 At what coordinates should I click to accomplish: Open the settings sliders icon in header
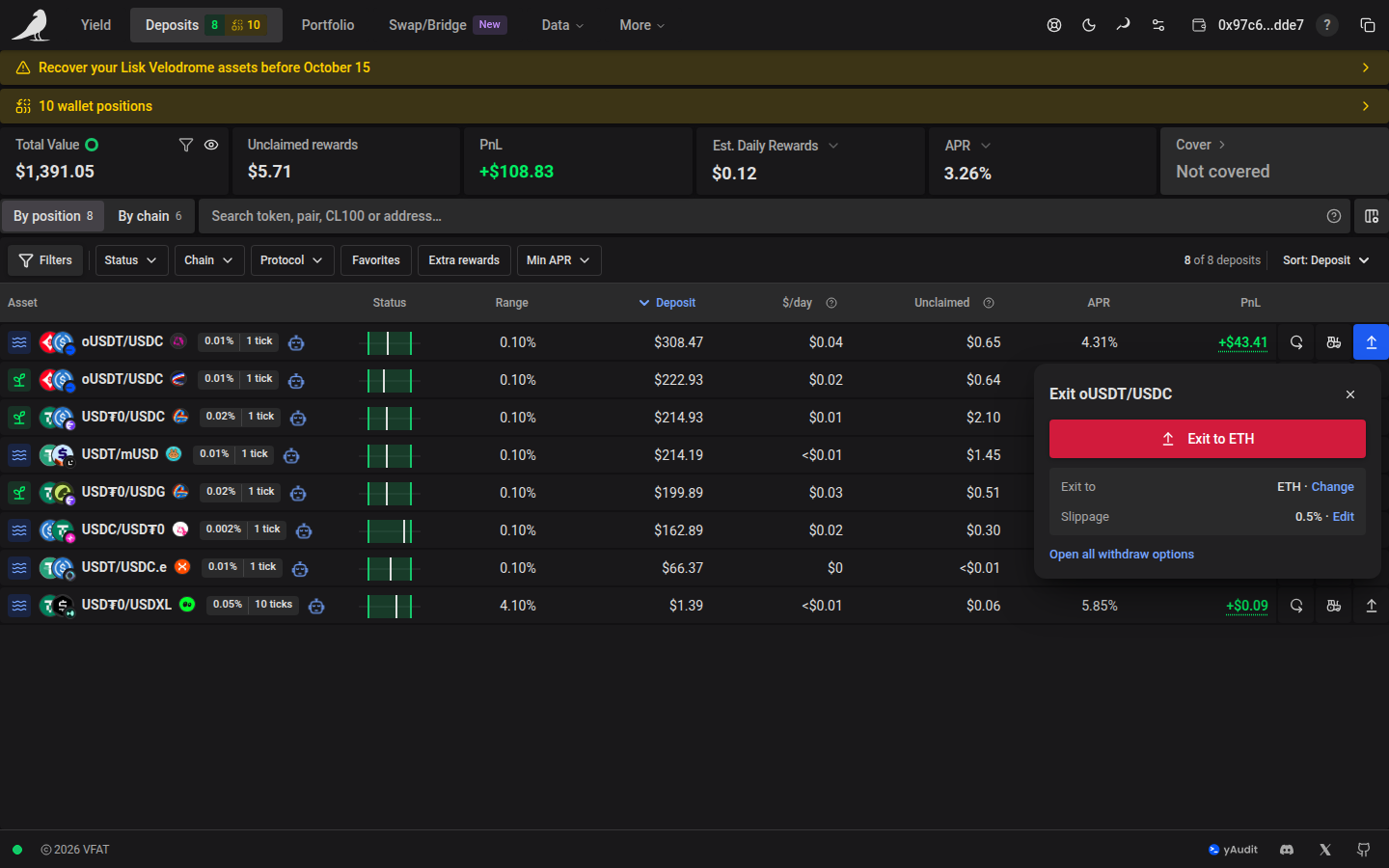pos(1158,25)
